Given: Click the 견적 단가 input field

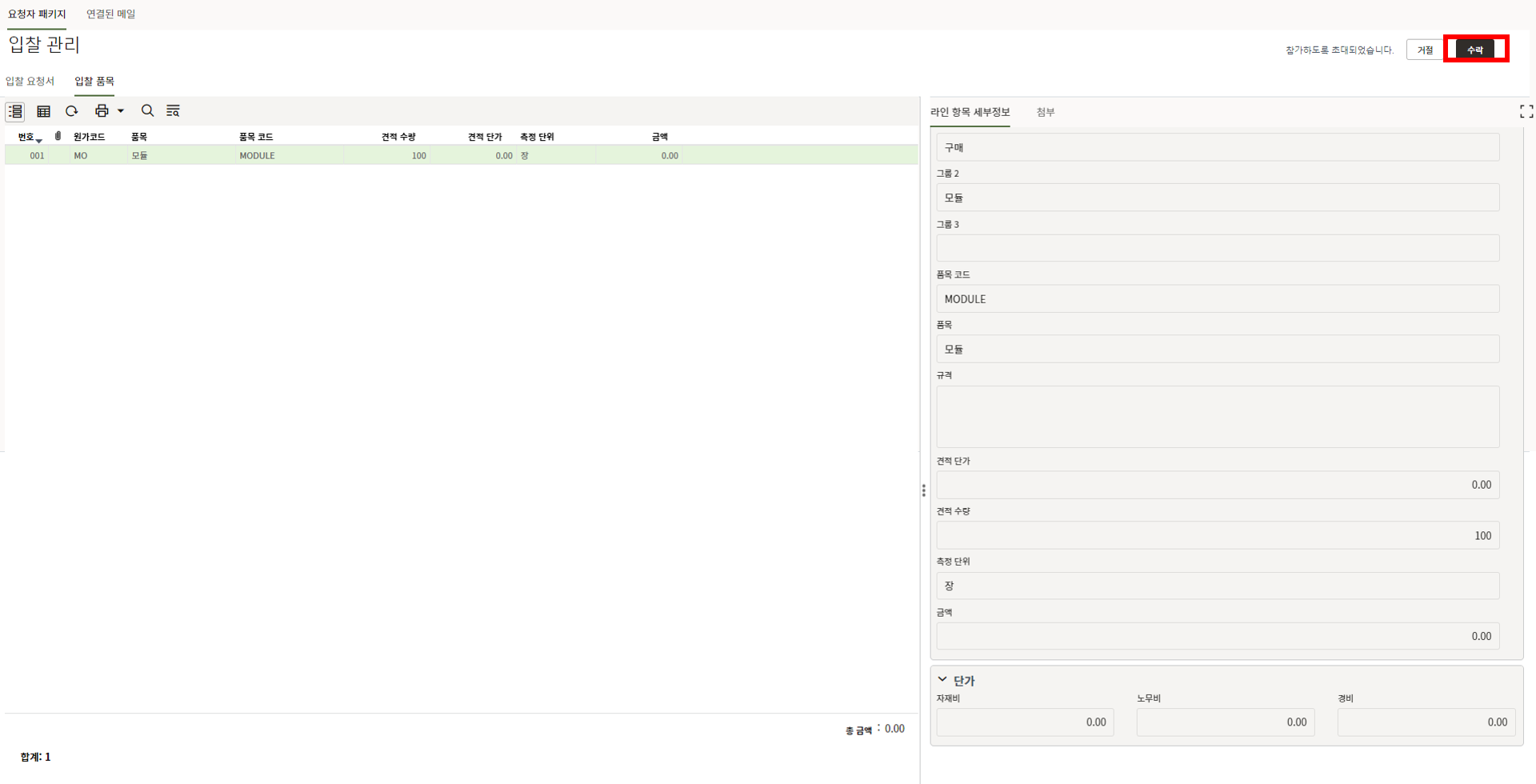Looking at the screenshot, I should [x=1217, y=485].
